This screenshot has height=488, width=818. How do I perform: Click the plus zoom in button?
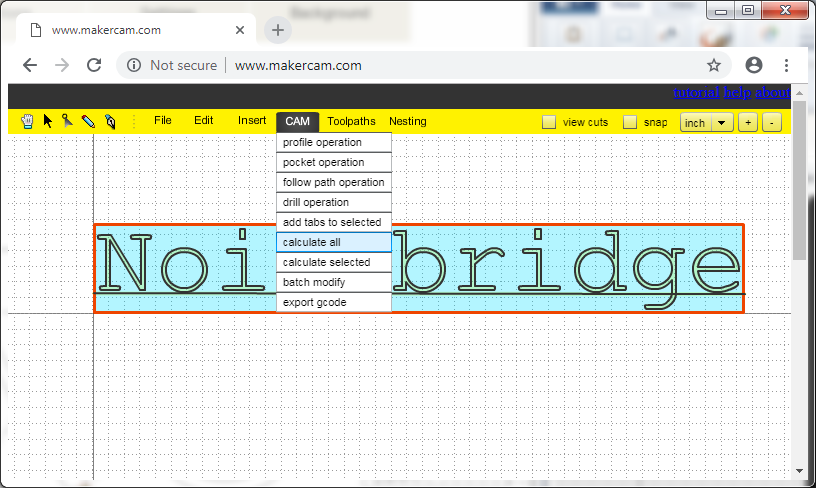click(x=747, y=122)
